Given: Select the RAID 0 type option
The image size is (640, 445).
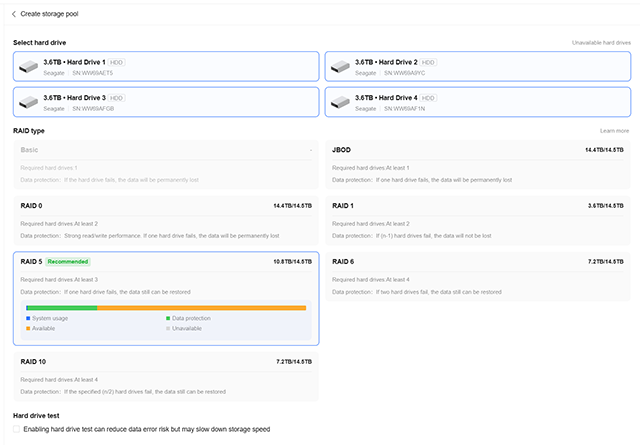Looking at the screenshot, I should (x=165, y=219).
